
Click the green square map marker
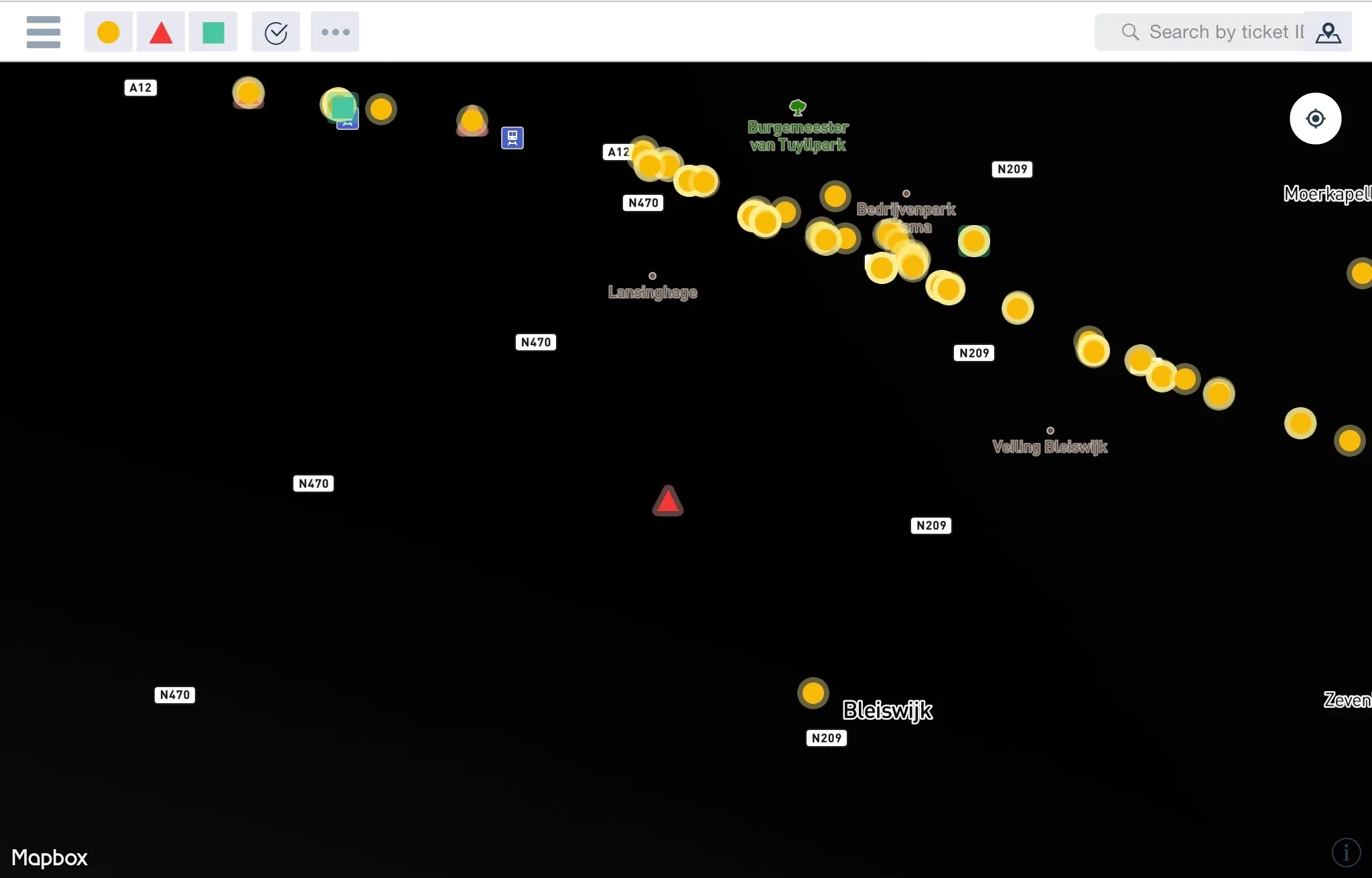click(343, 106)
